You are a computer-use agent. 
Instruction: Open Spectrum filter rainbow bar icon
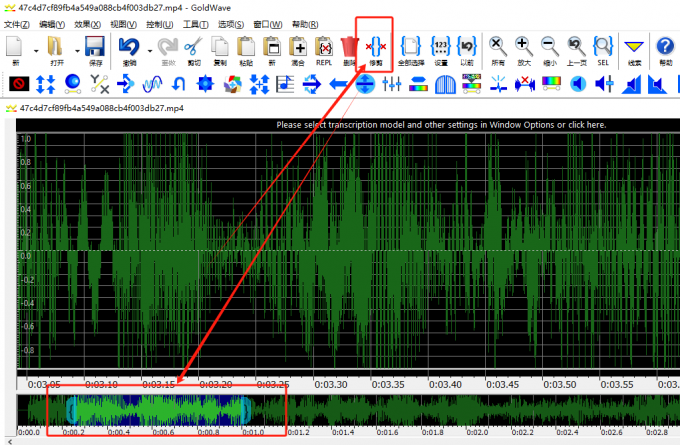pyautogui.click(x=551, y=84)
